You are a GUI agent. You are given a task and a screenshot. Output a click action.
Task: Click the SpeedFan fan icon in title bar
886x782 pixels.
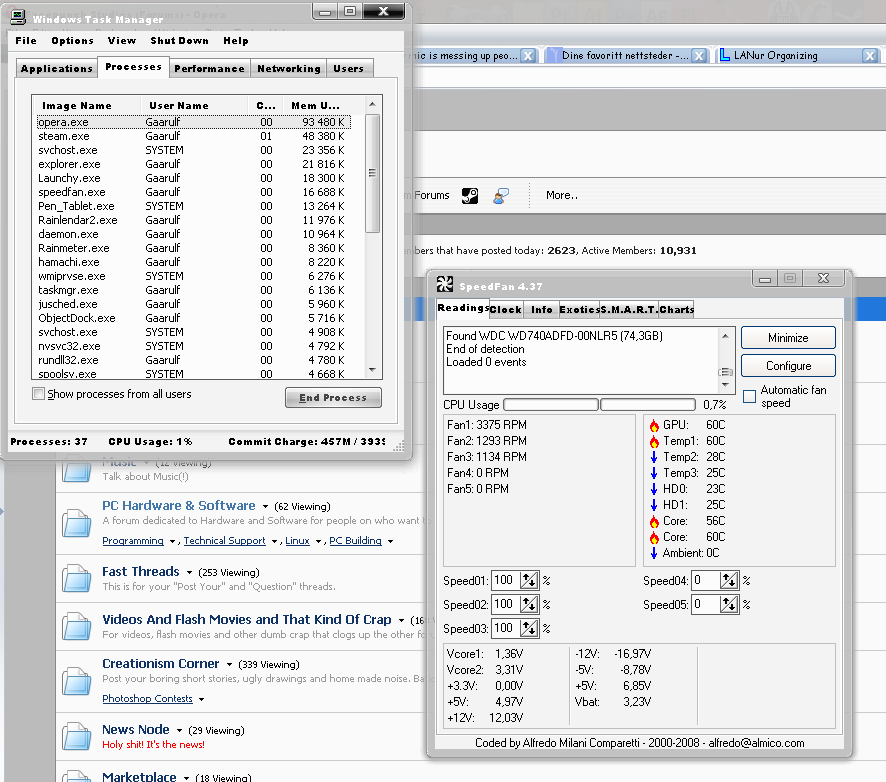pos(445,284)
